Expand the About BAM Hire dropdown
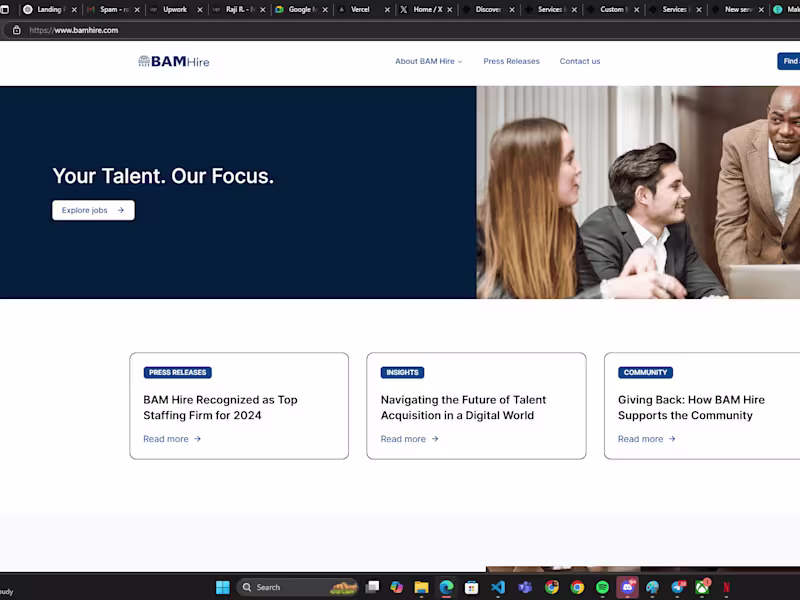 [x=428, y=61]
